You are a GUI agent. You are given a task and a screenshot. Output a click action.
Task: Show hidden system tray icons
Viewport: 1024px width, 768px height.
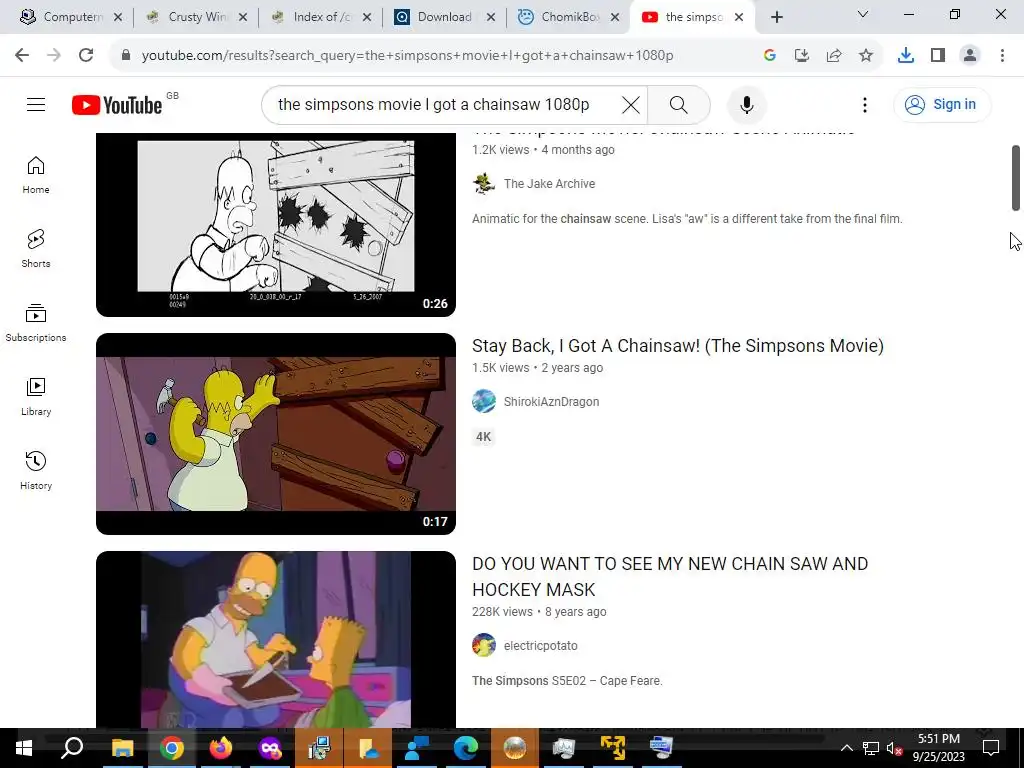coord(846,748)
